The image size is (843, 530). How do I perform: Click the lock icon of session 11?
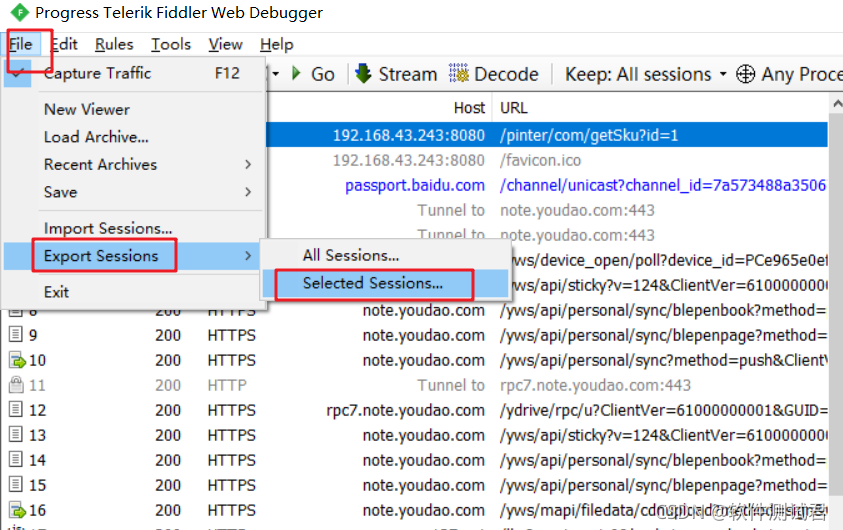pos(16,384)
